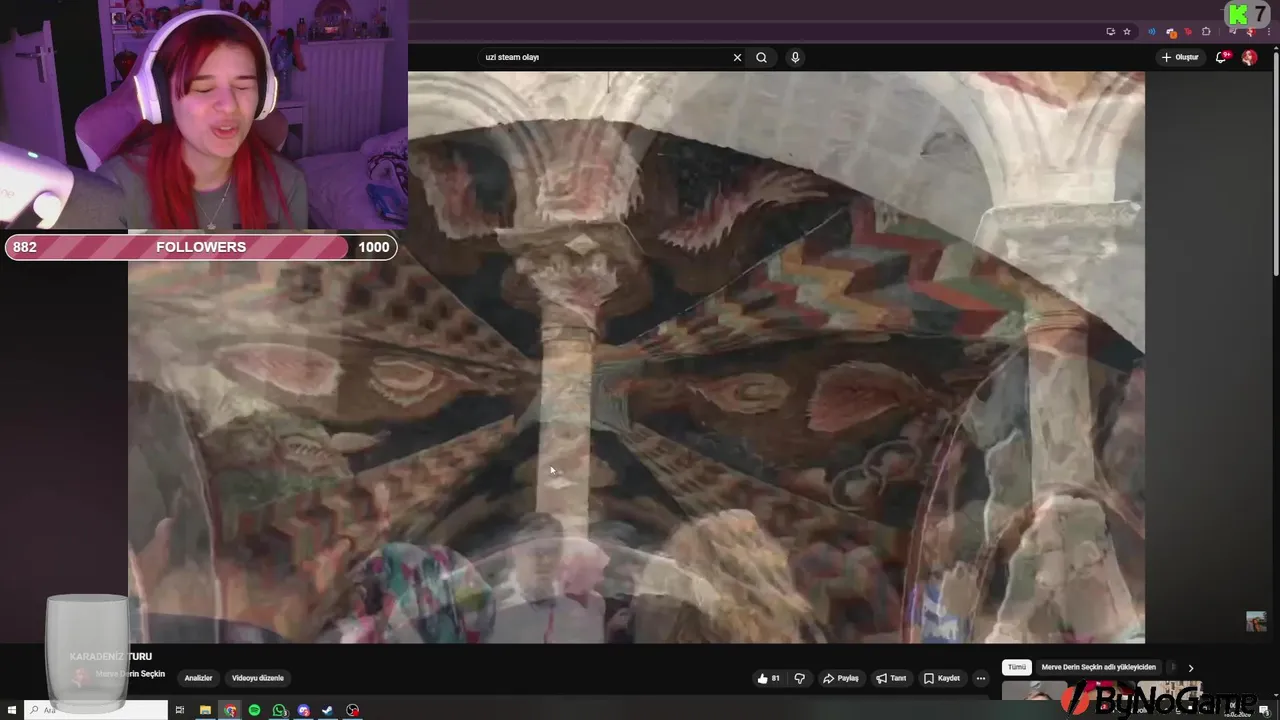Select the Tümü filter chip

point(1017,667)
